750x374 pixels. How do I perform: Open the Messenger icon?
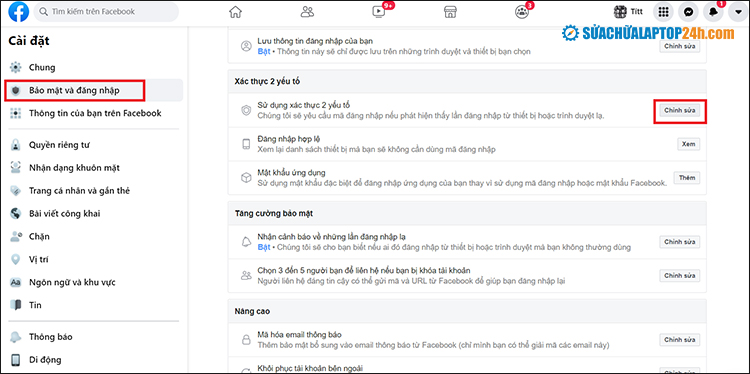pos(688,12)
